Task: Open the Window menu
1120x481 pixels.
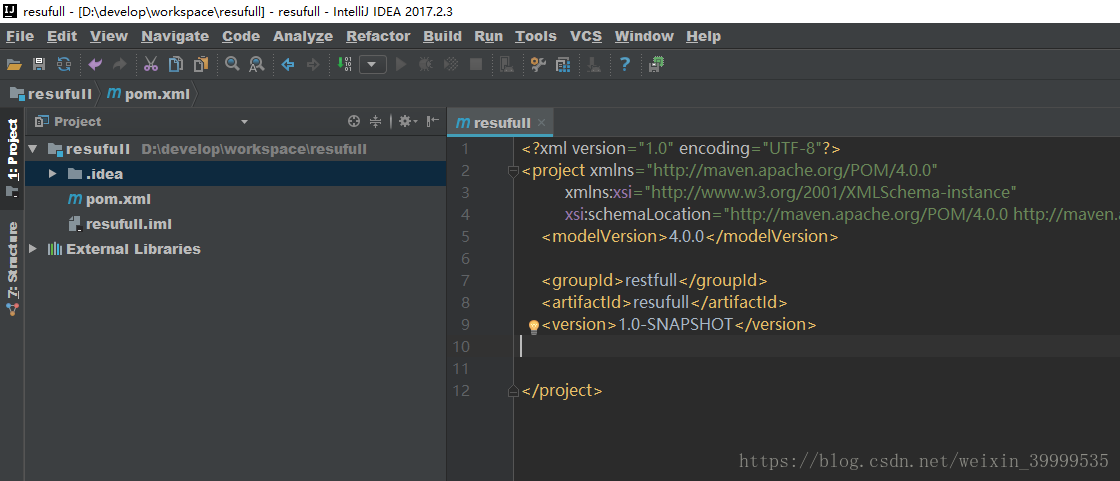Action: 644,36
